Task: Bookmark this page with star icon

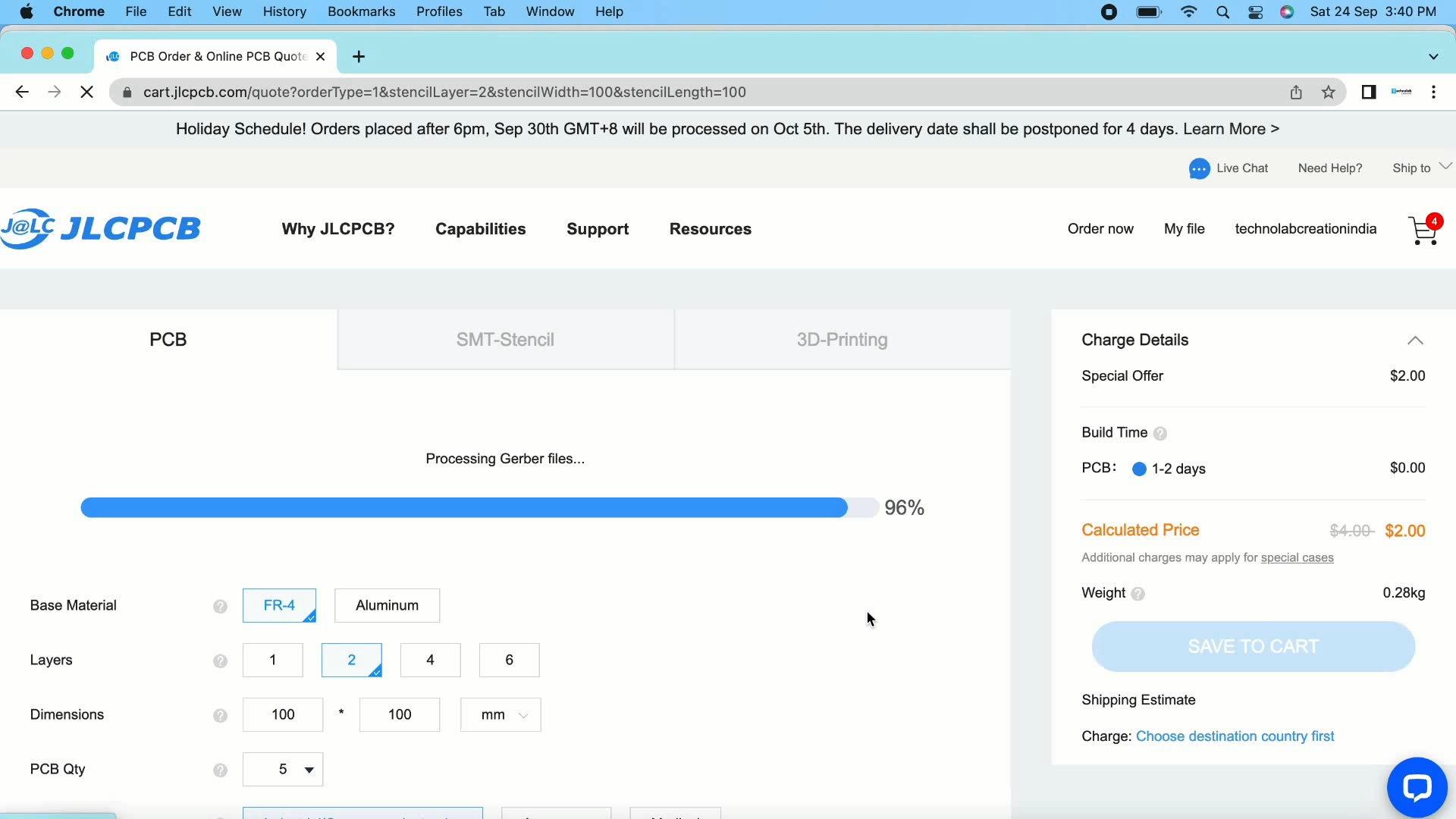Action: tap(1328, 93)
